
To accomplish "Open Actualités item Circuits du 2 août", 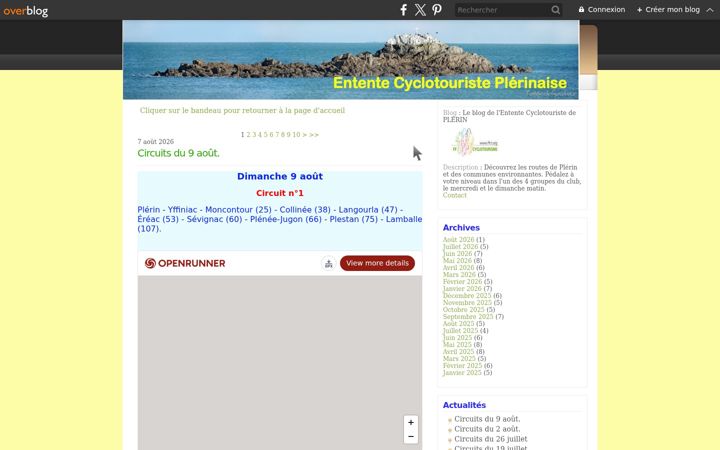I will tap(487, 429).
